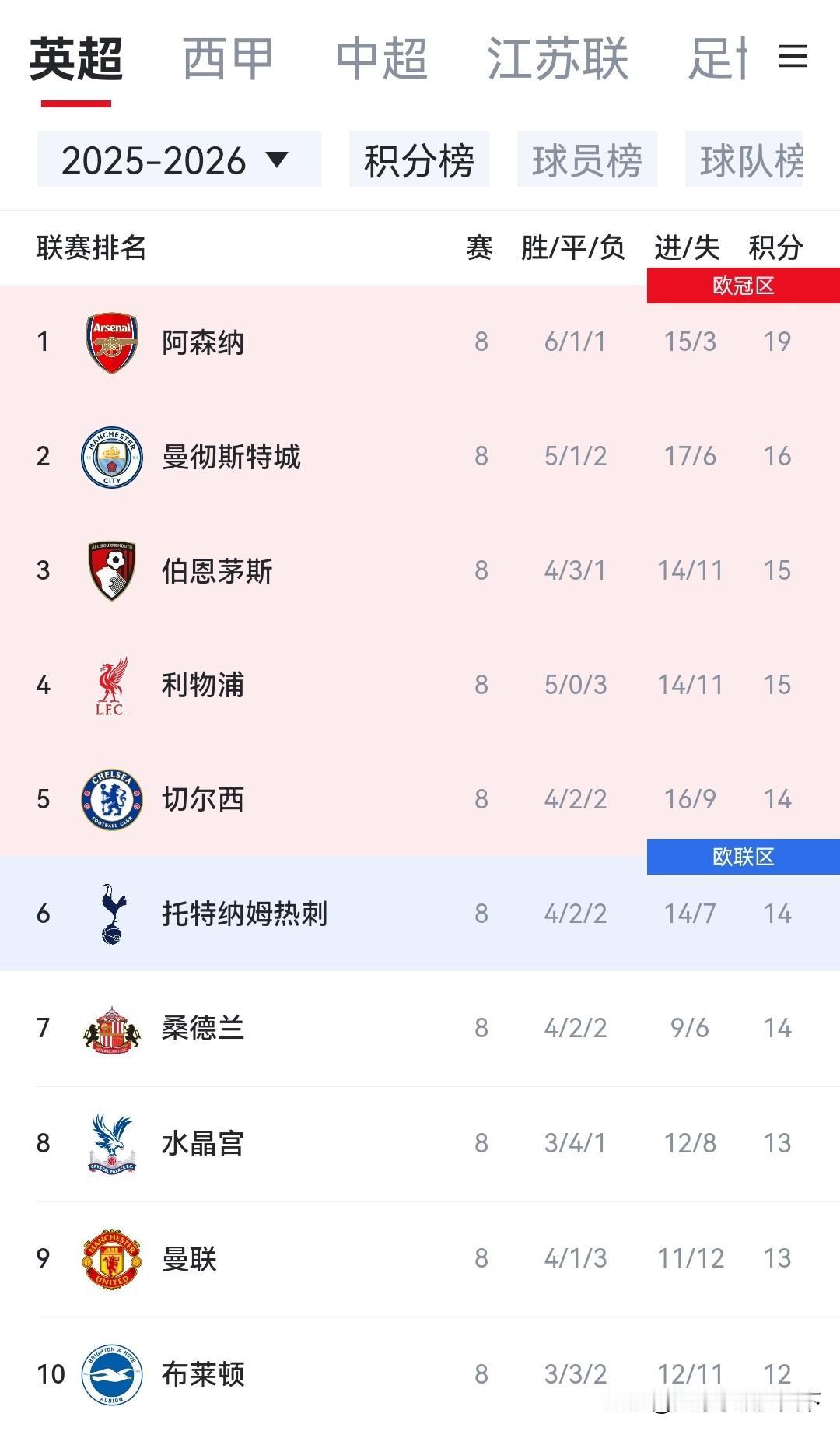Open the 曼联 team name link
The image size is (840, 1431).
point(189,1258)
